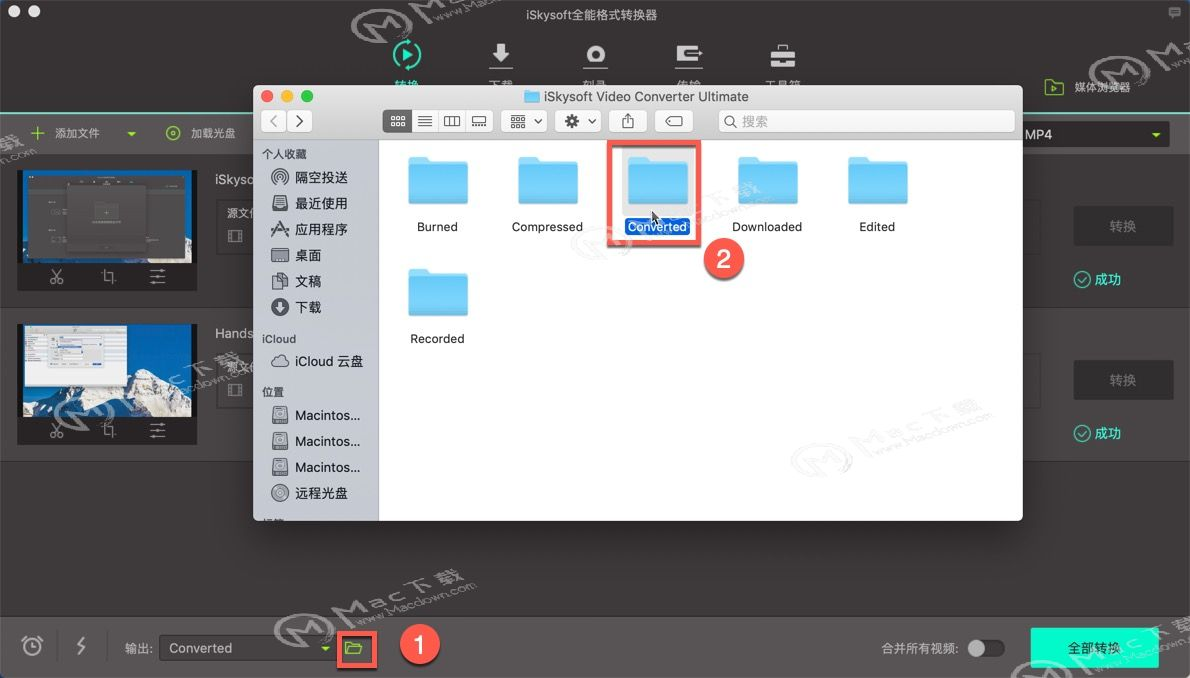Open the gear action menu

[x=579, y=121]
